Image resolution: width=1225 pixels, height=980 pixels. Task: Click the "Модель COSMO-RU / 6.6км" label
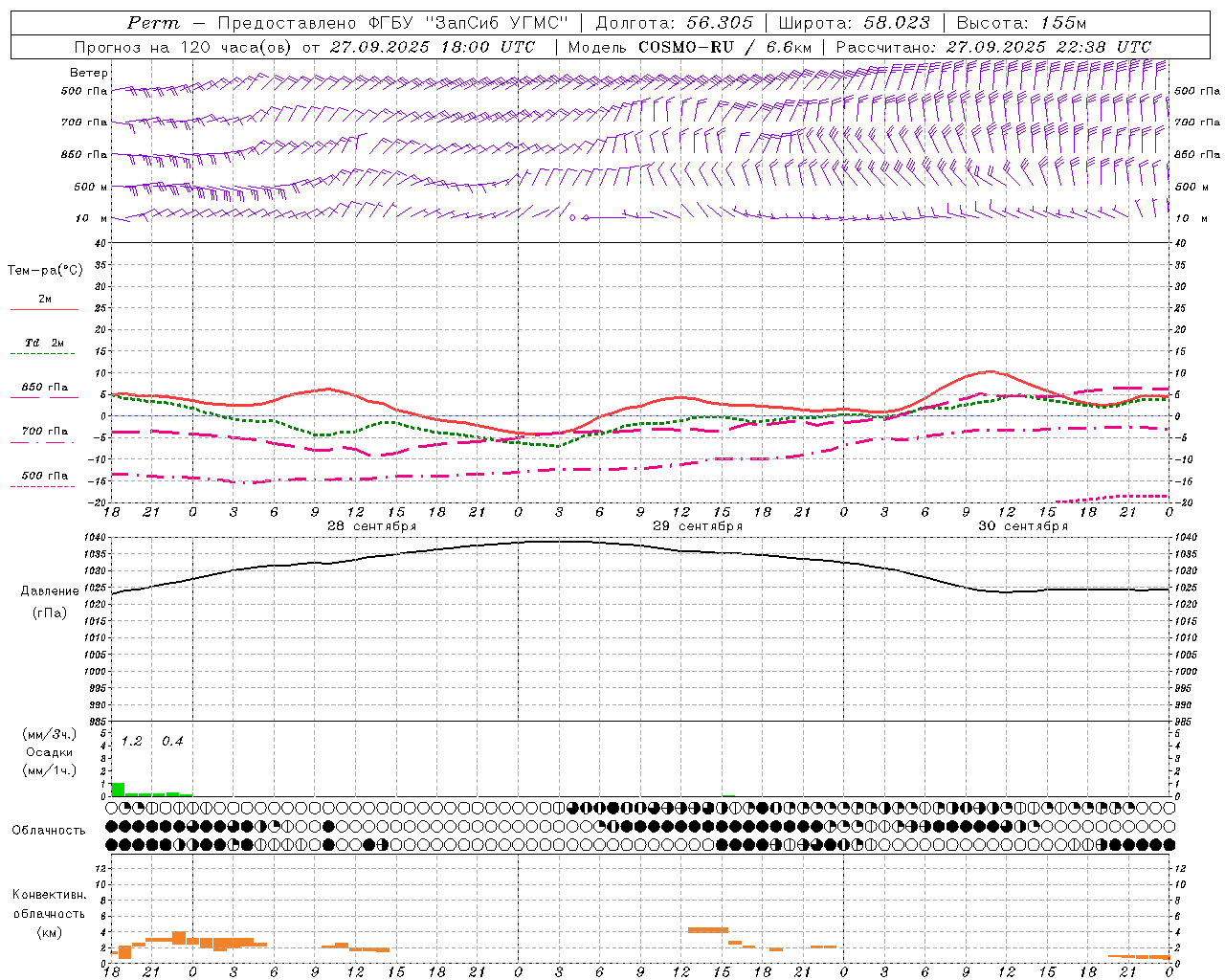point(689,47)
